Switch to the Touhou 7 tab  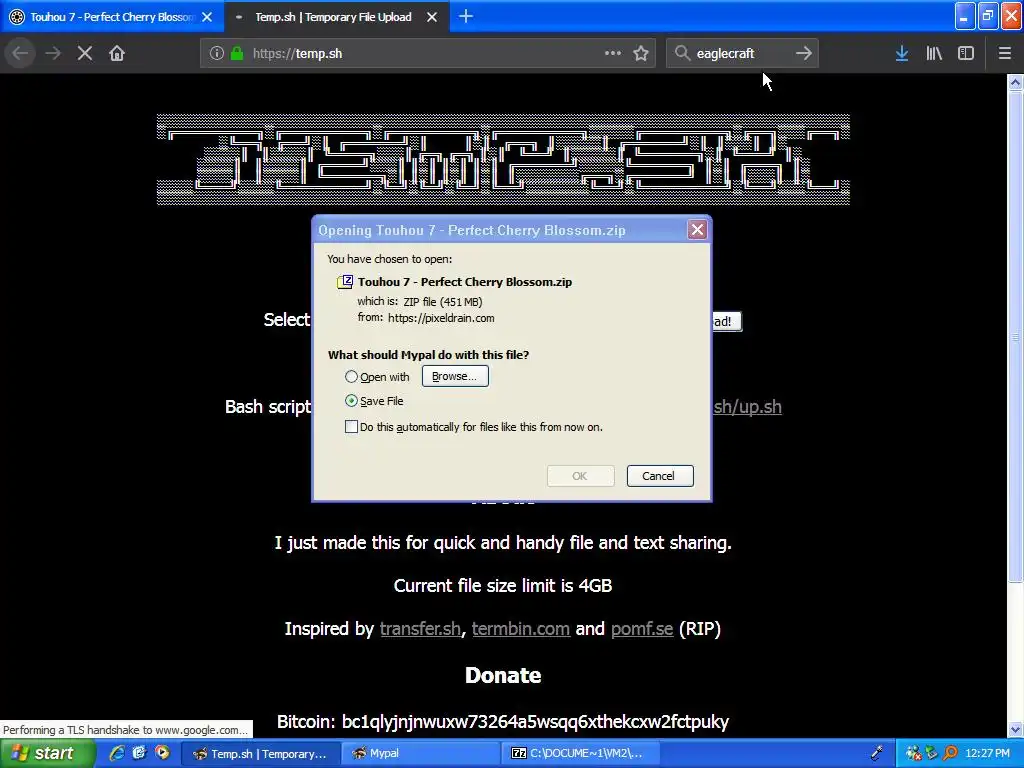point(111,17)
